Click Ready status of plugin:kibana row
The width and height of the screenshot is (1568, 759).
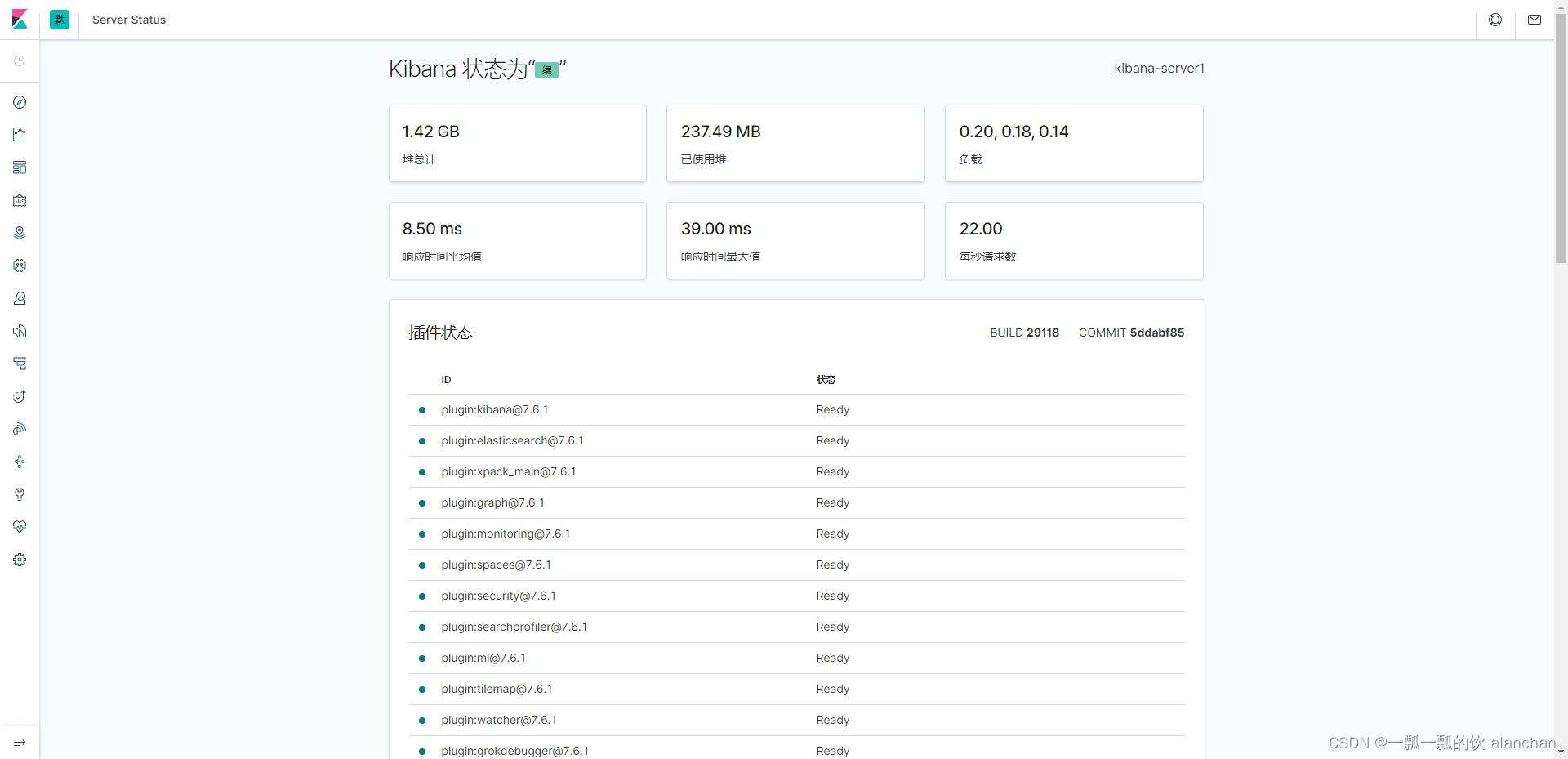833,410
